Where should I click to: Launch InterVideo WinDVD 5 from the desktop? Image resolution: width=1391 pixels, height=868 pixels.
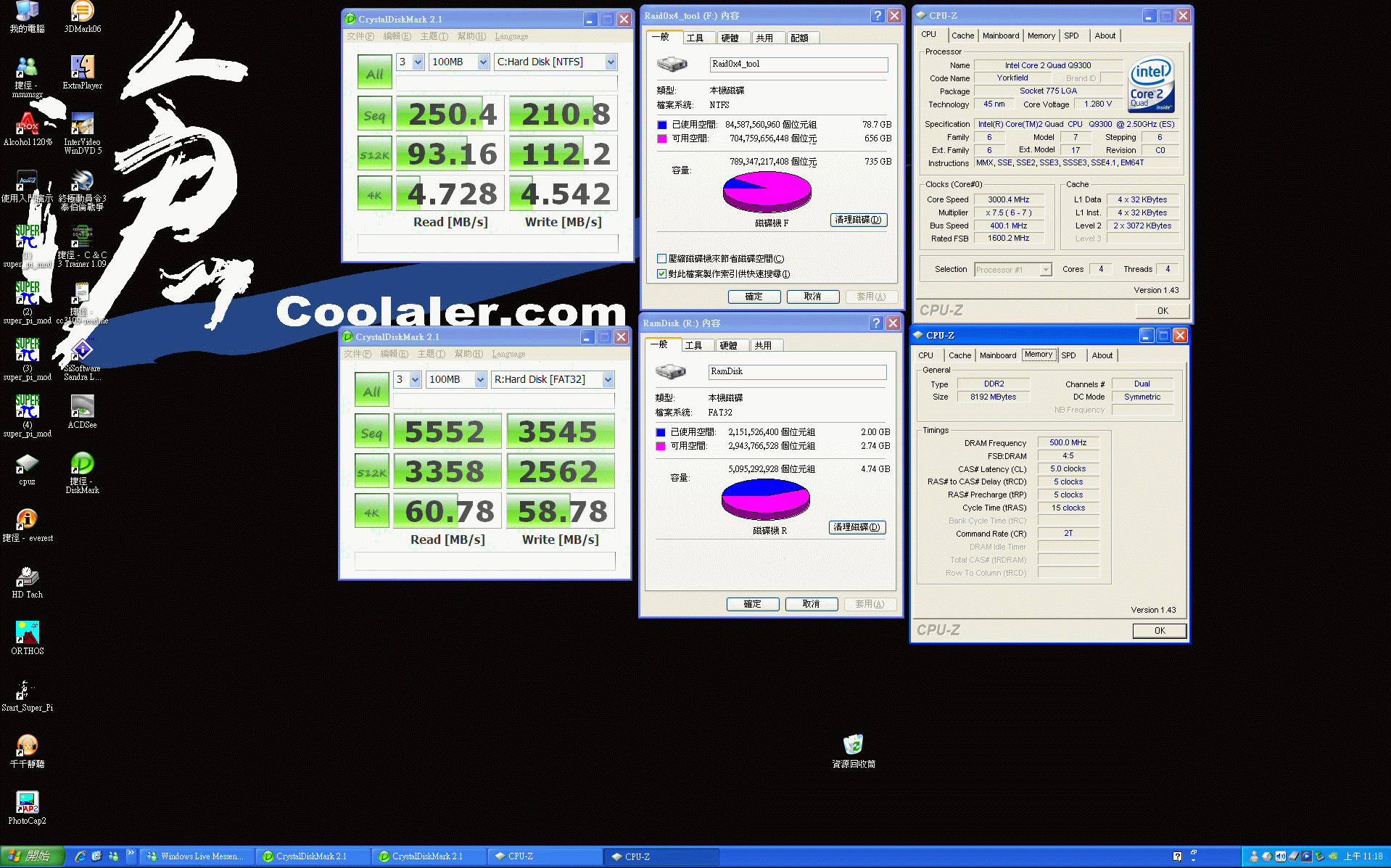click(82, 133)
